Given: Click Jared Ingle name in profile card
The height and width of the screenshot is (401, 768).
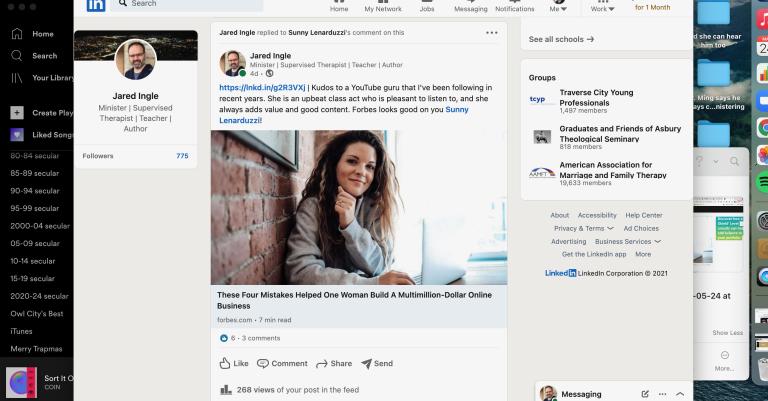Looking at the screenshot, I should pos(136,96).
